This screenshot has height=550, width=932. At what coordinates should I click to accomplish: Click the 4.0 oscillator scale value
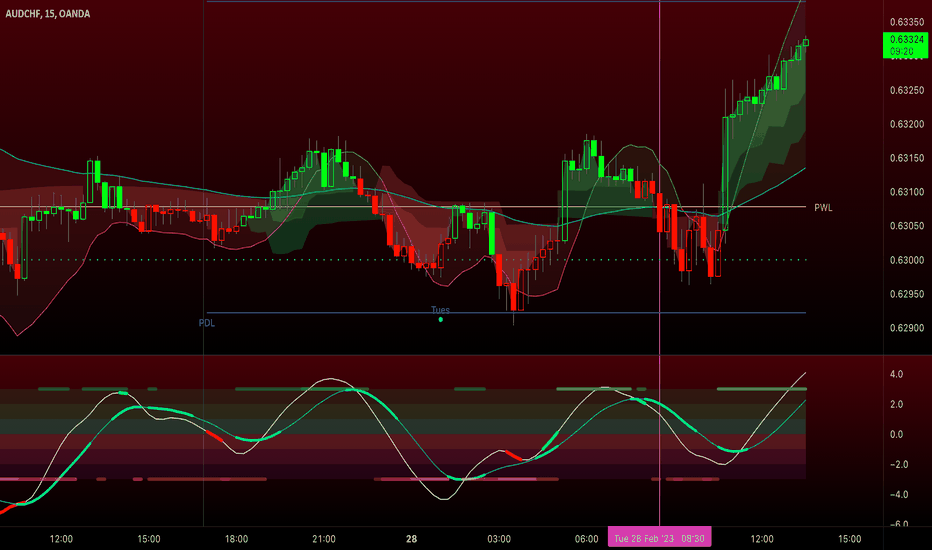[896, 375]
